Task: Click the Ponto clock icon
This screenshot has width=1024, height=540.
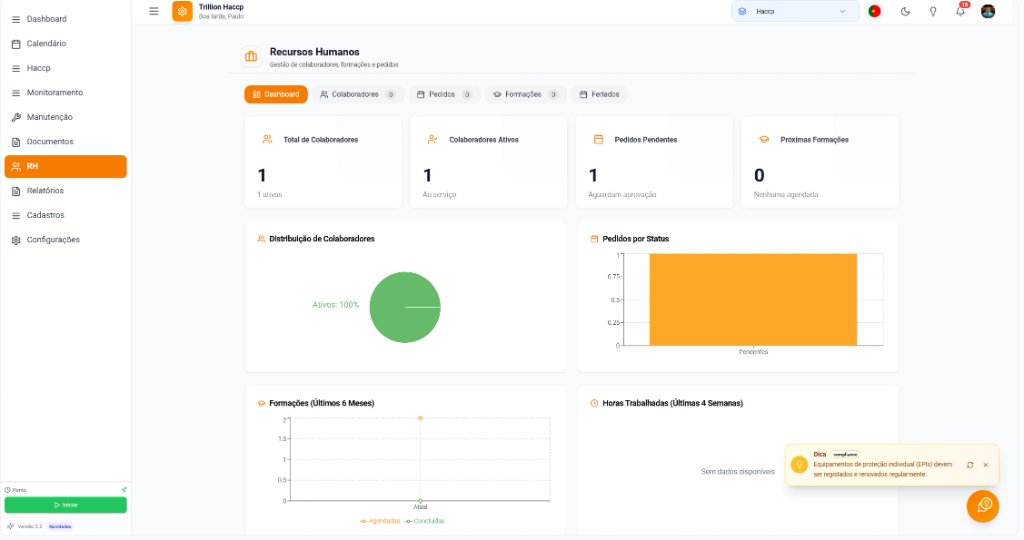Action: coord(8,490)
